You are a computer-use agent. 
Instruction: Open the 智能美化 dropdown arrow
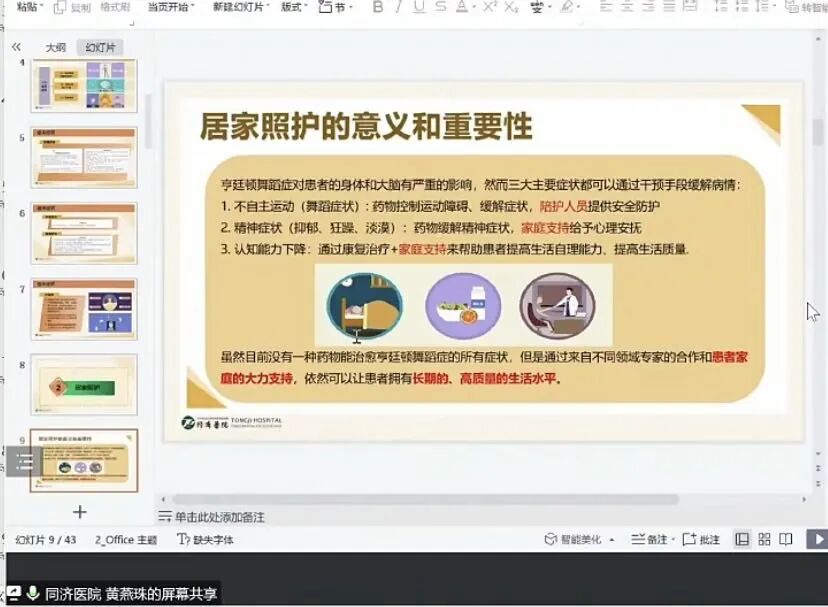(611, 538)
